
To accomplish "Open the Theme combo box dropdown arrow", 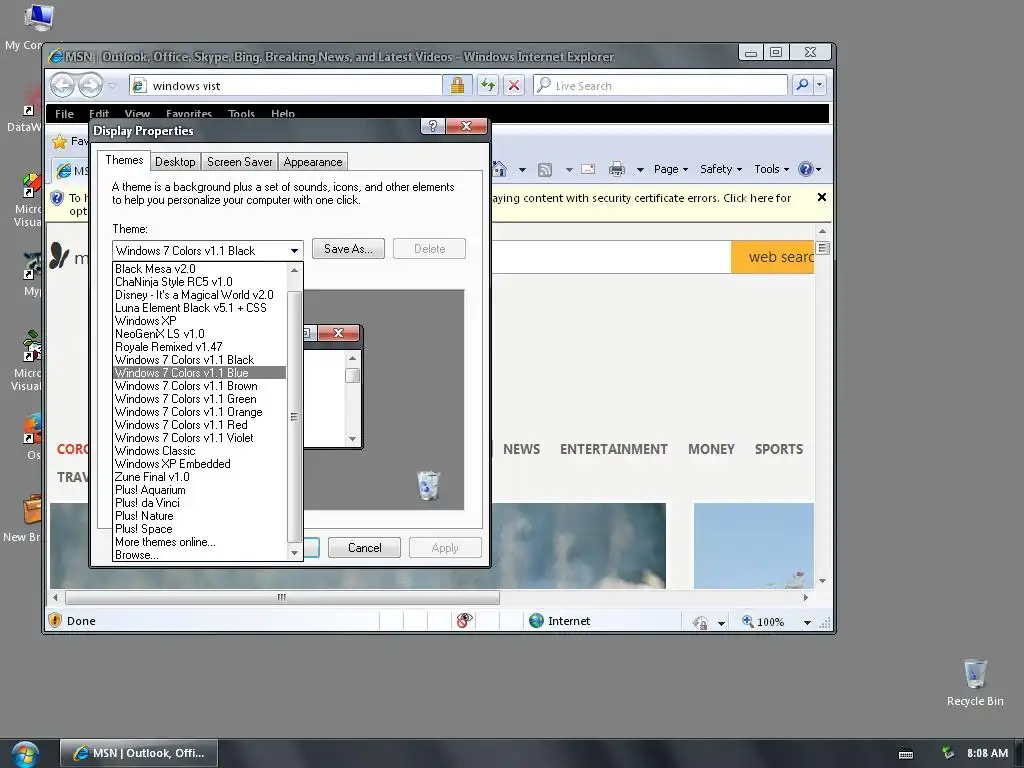I will 295,251.
